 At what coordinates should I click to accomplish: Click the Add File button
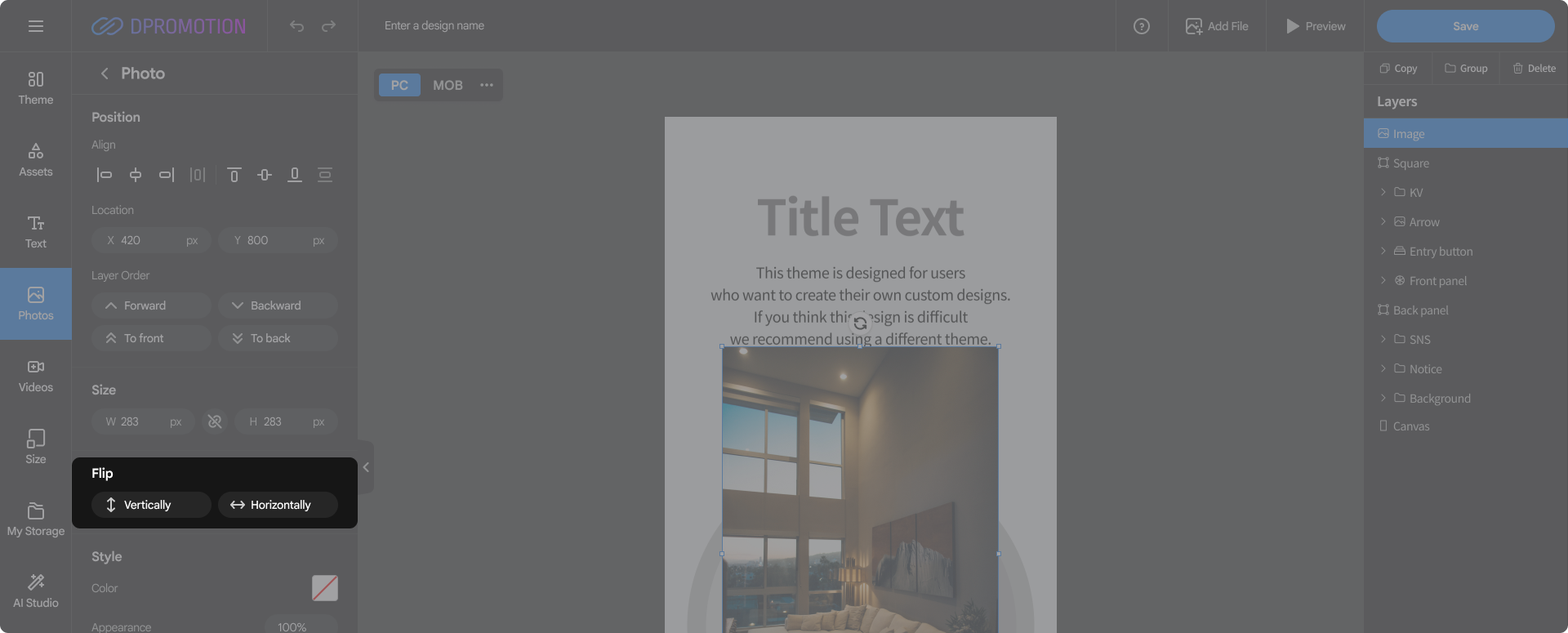click(1217, 26)
